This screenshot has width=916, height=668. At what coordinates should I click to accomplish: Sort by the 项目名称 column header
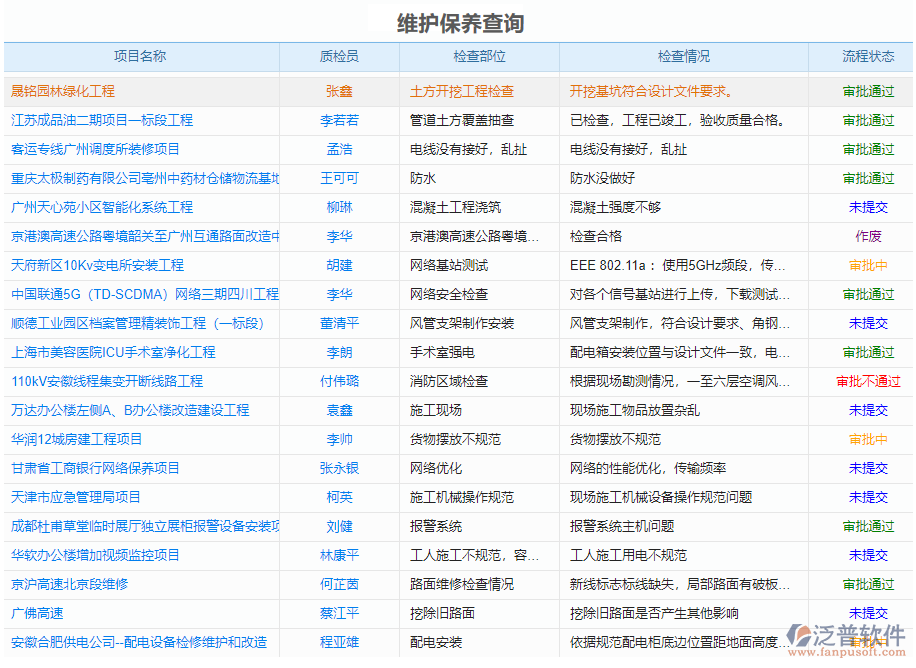click(x=140, y=58)
